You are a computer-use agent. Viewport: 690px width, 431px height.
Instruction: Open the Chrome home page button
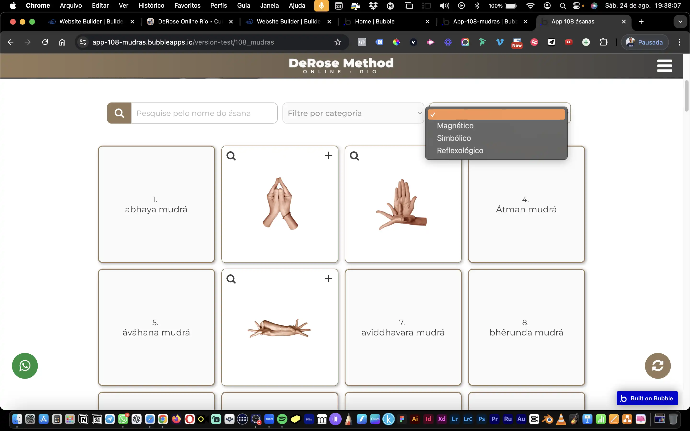pos(62,42)
